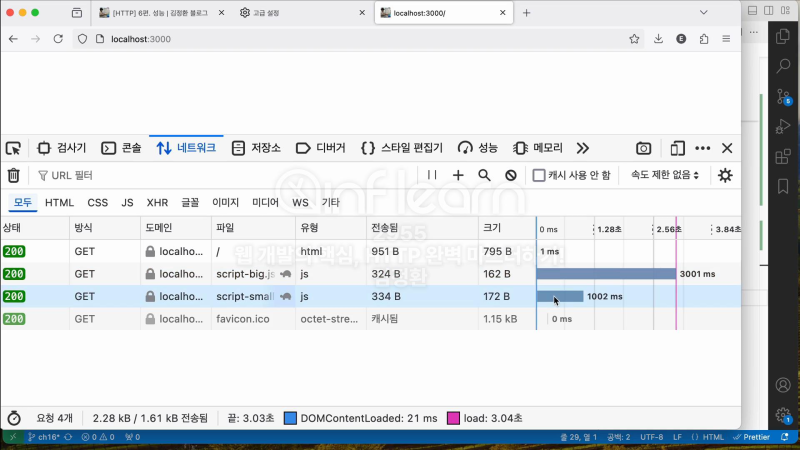Select the script-big.js request row
Screen dimensions: 800x450
click(250, 273)
